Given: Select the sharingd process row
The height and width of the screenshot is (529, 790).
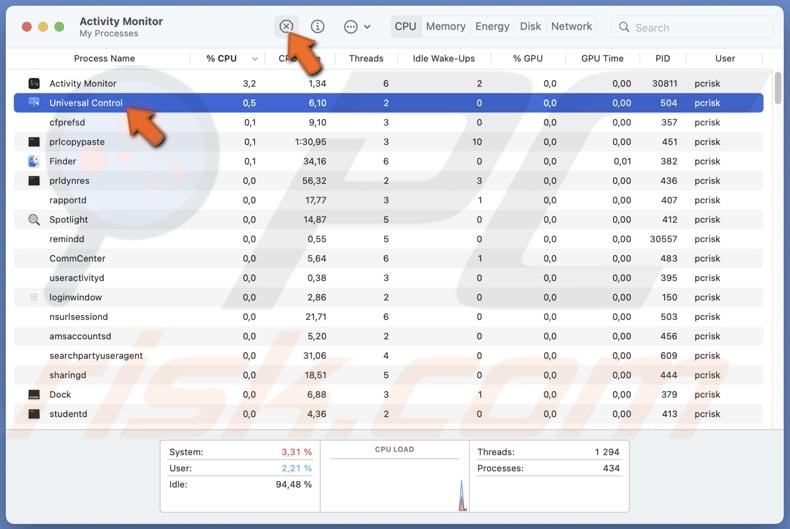Looking at the screenshot, I should (388, 375).
